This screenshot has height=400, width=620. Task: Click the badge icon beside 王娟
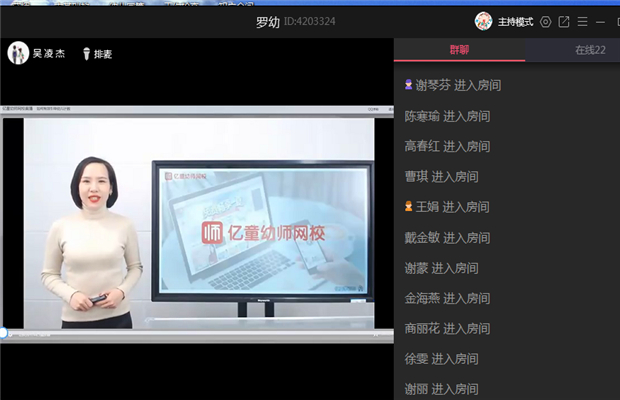coord(408,207)
